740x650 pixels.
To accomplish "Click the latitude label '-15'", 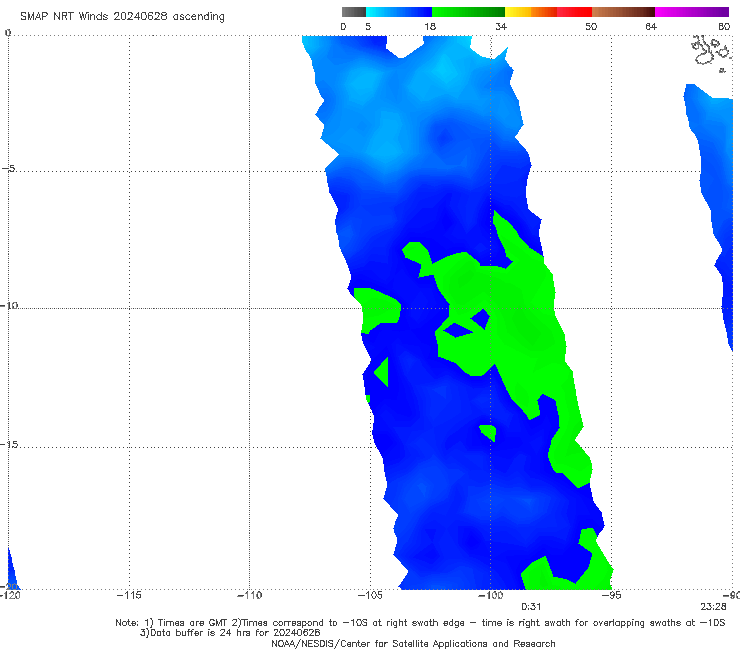I will pos(9,445).
